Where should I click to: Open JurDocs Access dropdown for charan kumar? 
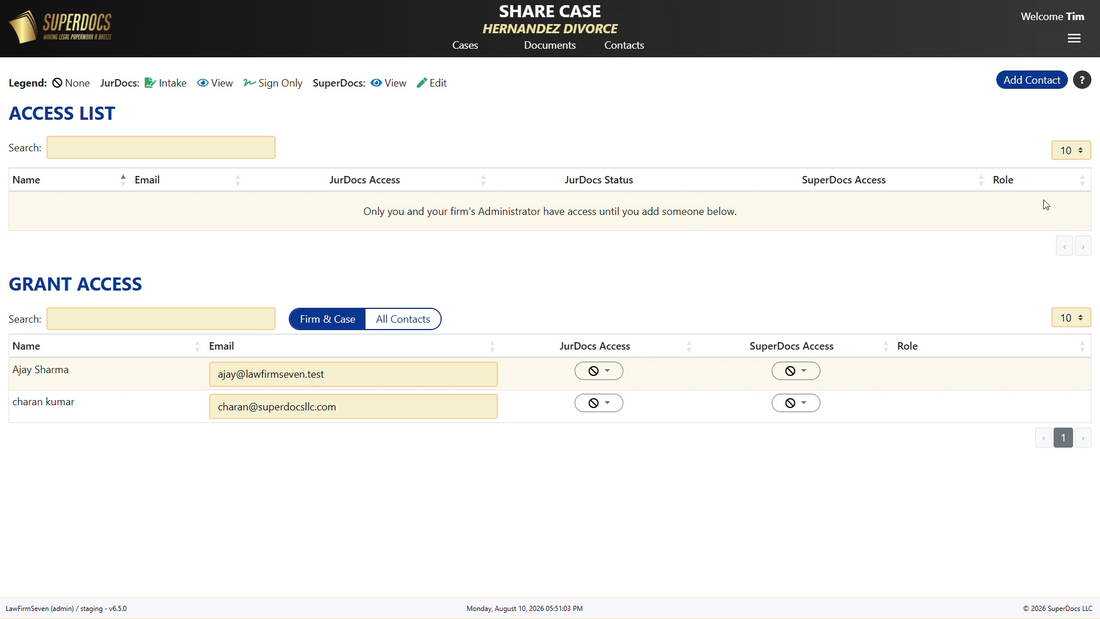(x=598, y=403)
